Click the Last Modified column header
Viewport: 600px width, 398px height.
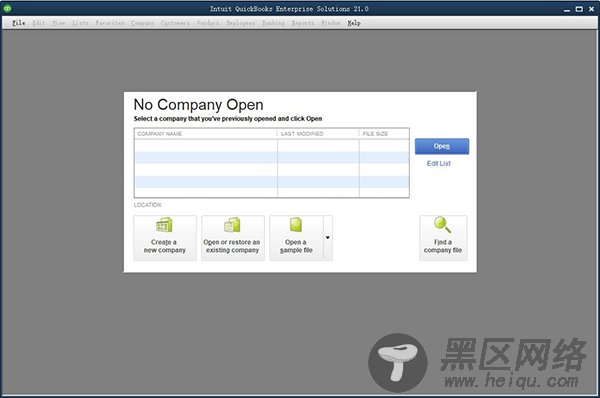[318, 134]
